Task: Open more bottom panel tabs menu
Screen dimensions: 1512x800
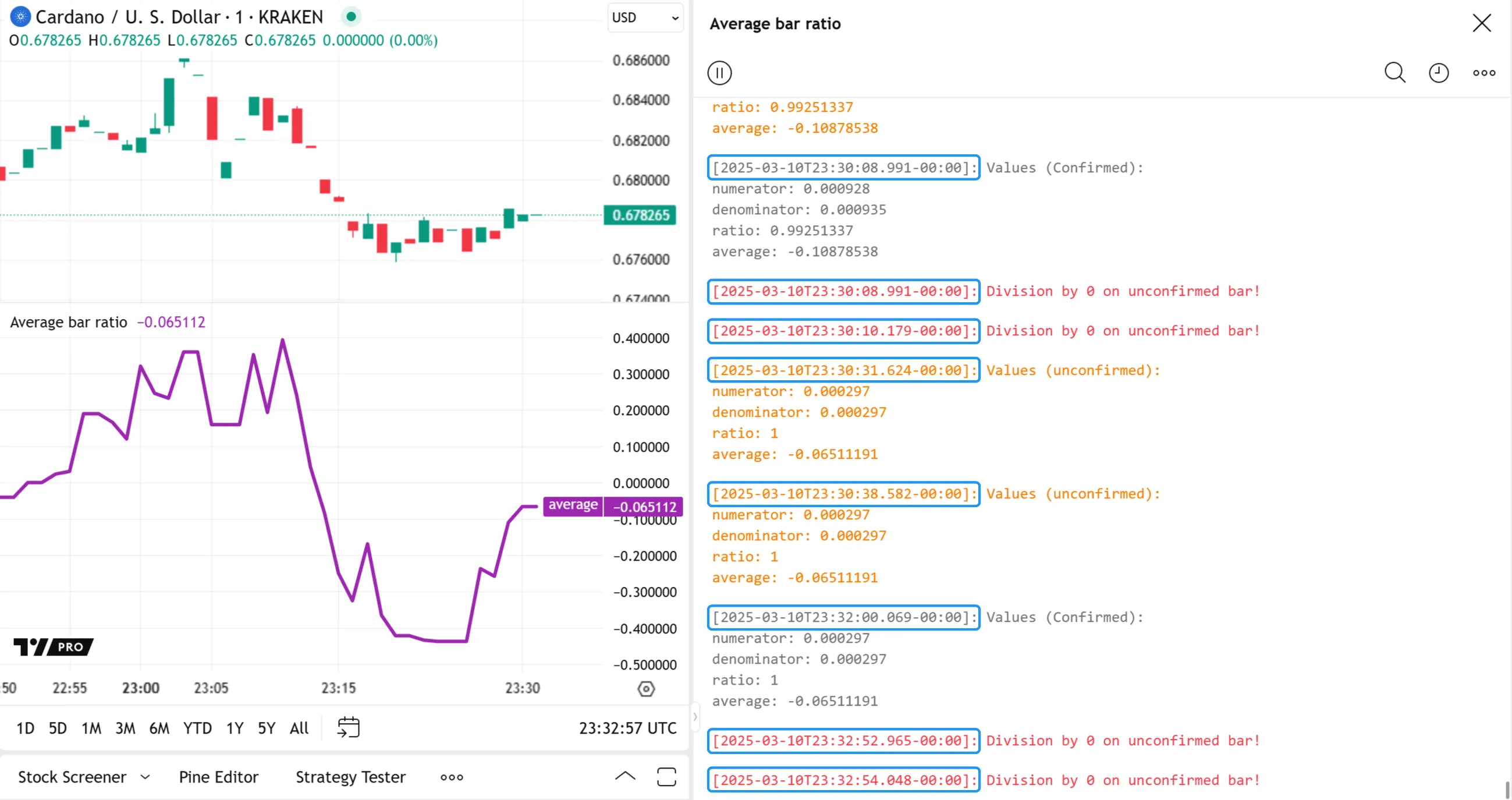Action: [452, 777]
